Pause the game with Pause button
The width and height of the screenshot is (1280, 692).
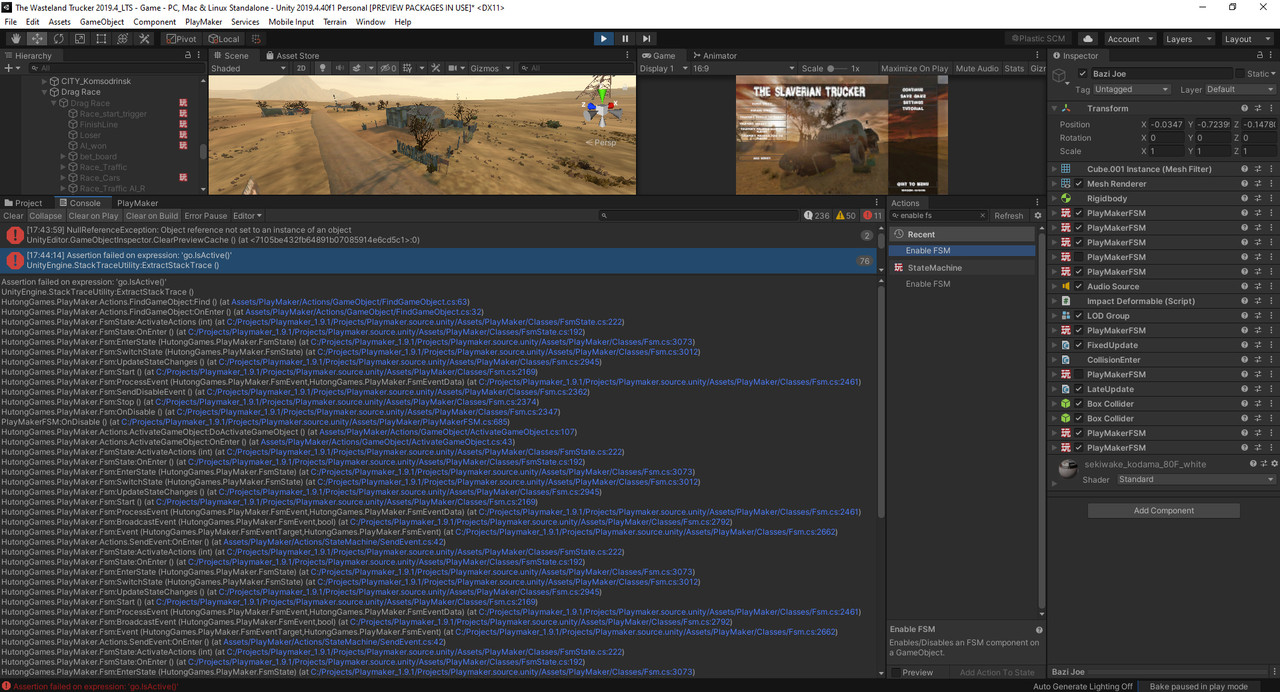[x=626, y=39]
